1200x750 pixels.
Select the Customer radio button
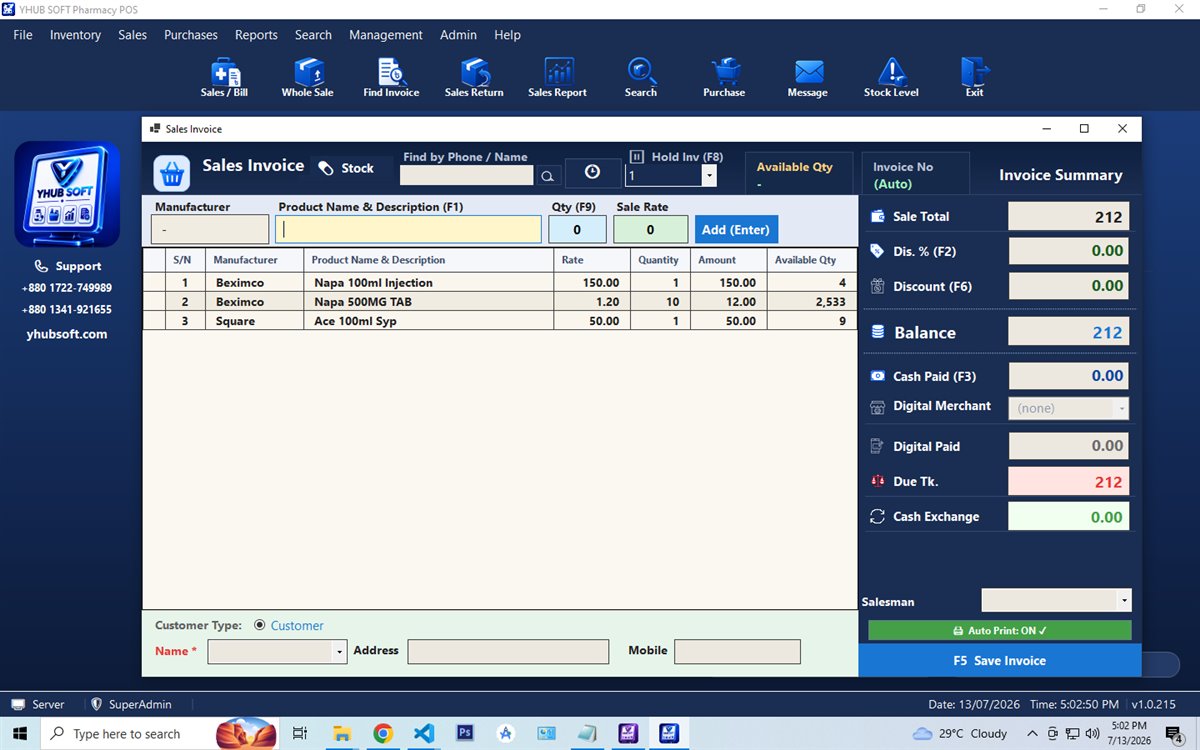(260, 625)
